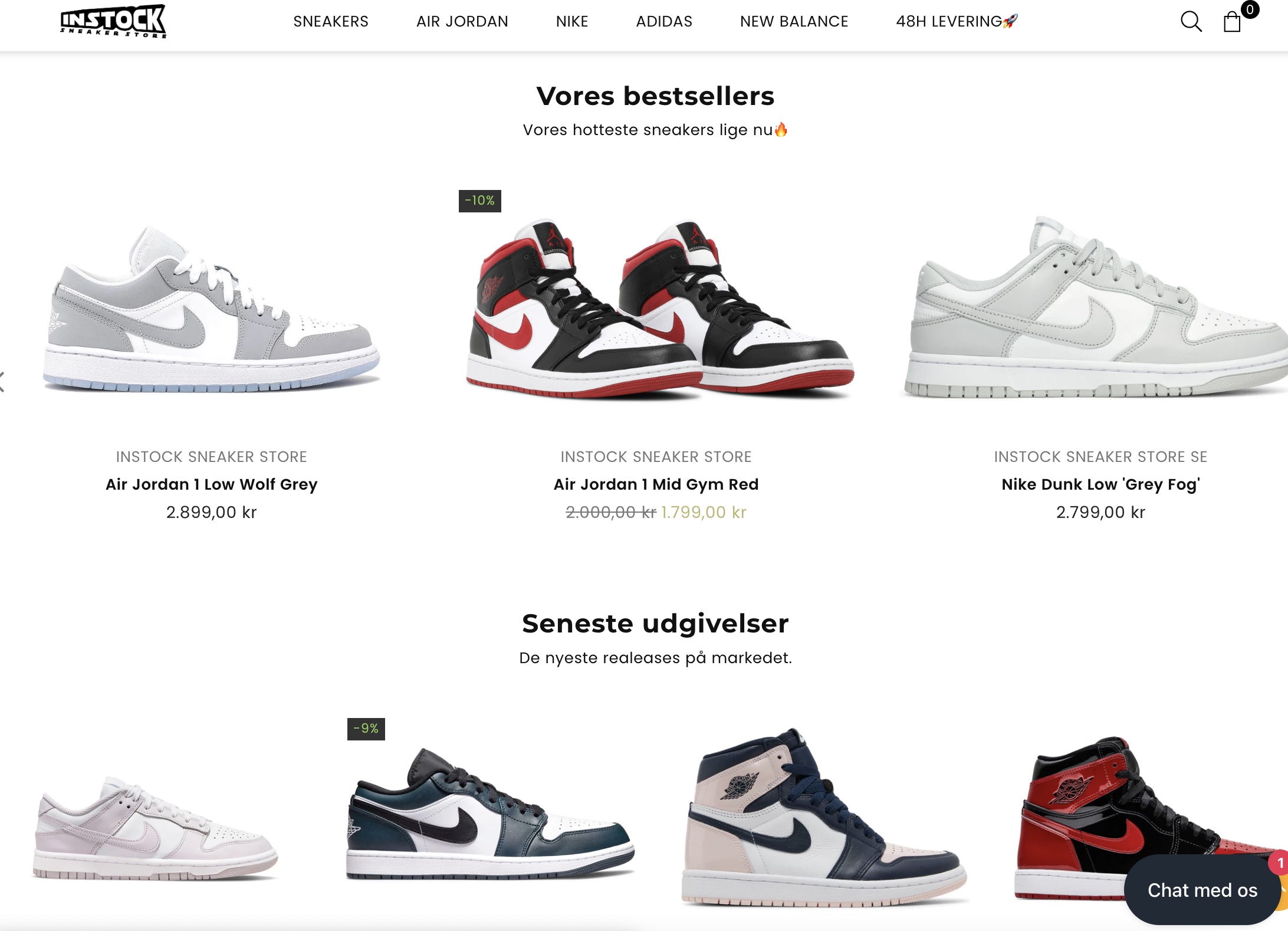Open the Air Jordan menu
Image resolution: width=1288 pixels, height=931 pixels.
(x=462, y=22)
